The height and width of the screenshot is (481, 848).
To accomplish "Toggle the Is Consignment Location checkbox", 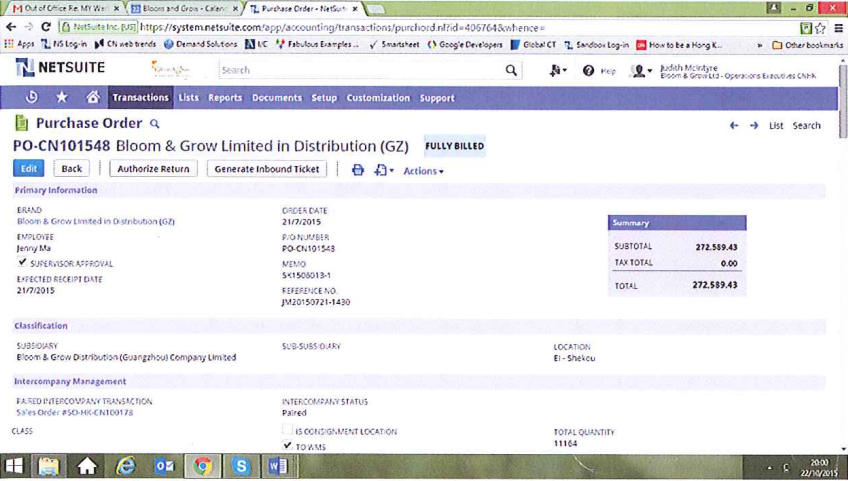I will pyautogui.click(x=287, y=430).
